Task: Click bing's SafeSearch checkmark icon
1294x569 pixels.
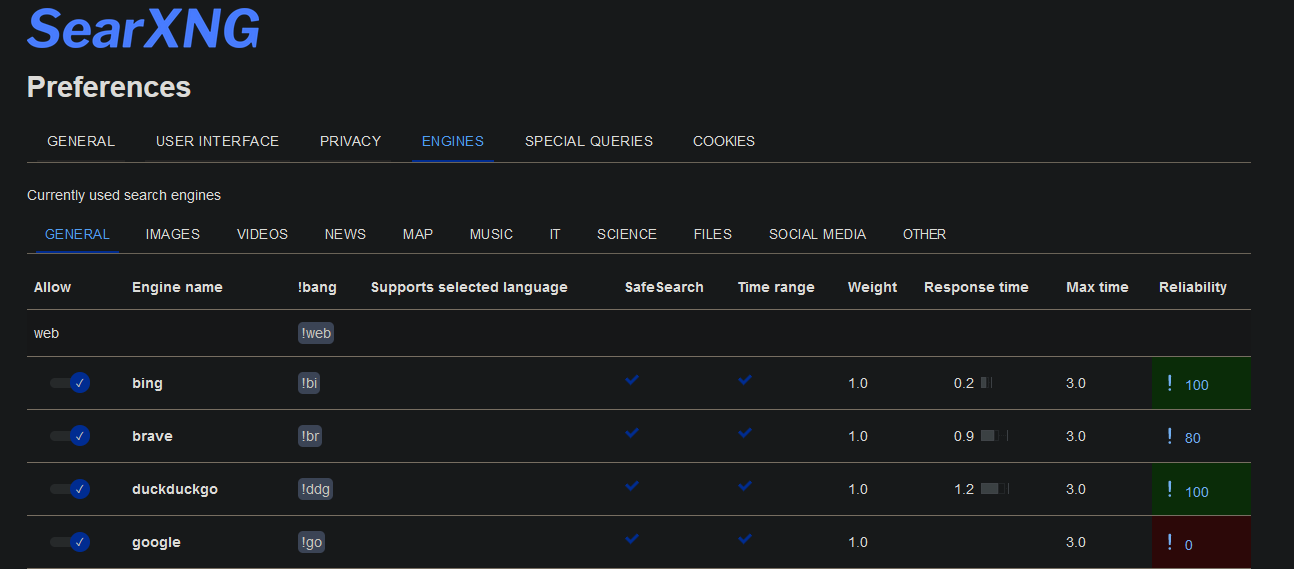Action: [632, 380]
